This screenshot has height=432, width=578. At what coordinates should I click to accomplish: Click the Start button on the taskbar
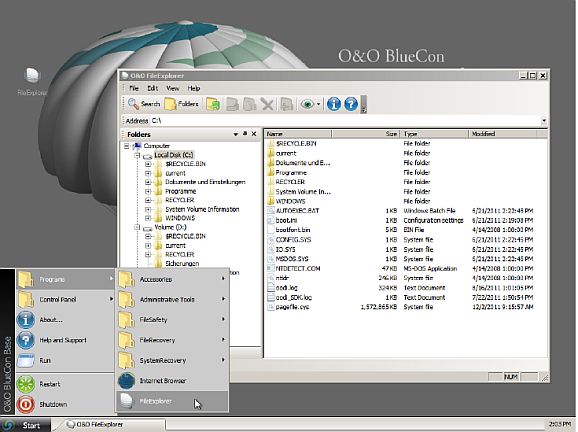25,425
